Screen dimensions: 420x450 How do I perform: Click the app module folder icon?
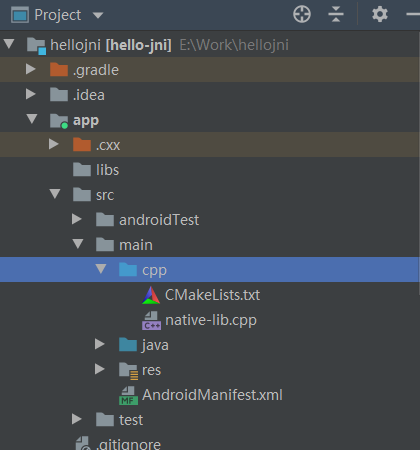tap(59, 120)
